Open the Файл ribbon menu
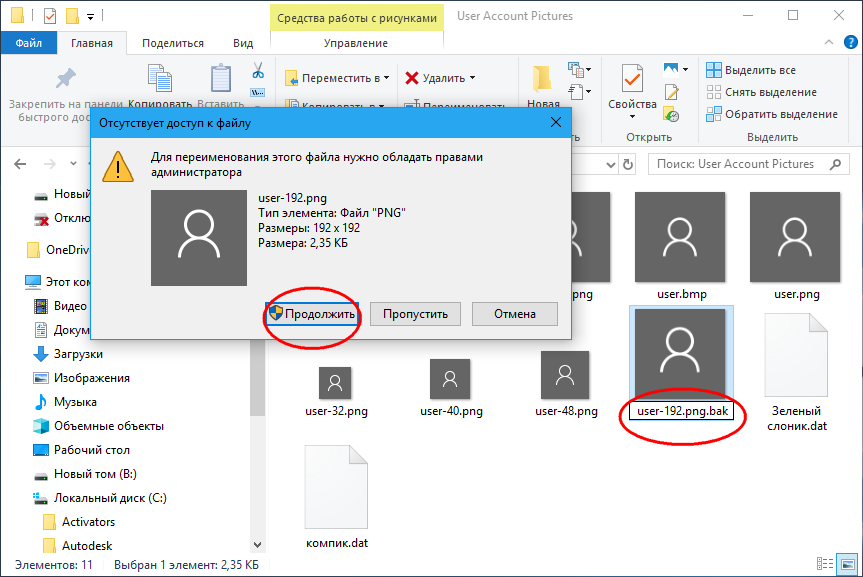This screenshot has width=863, height=577. coord(29,43)
